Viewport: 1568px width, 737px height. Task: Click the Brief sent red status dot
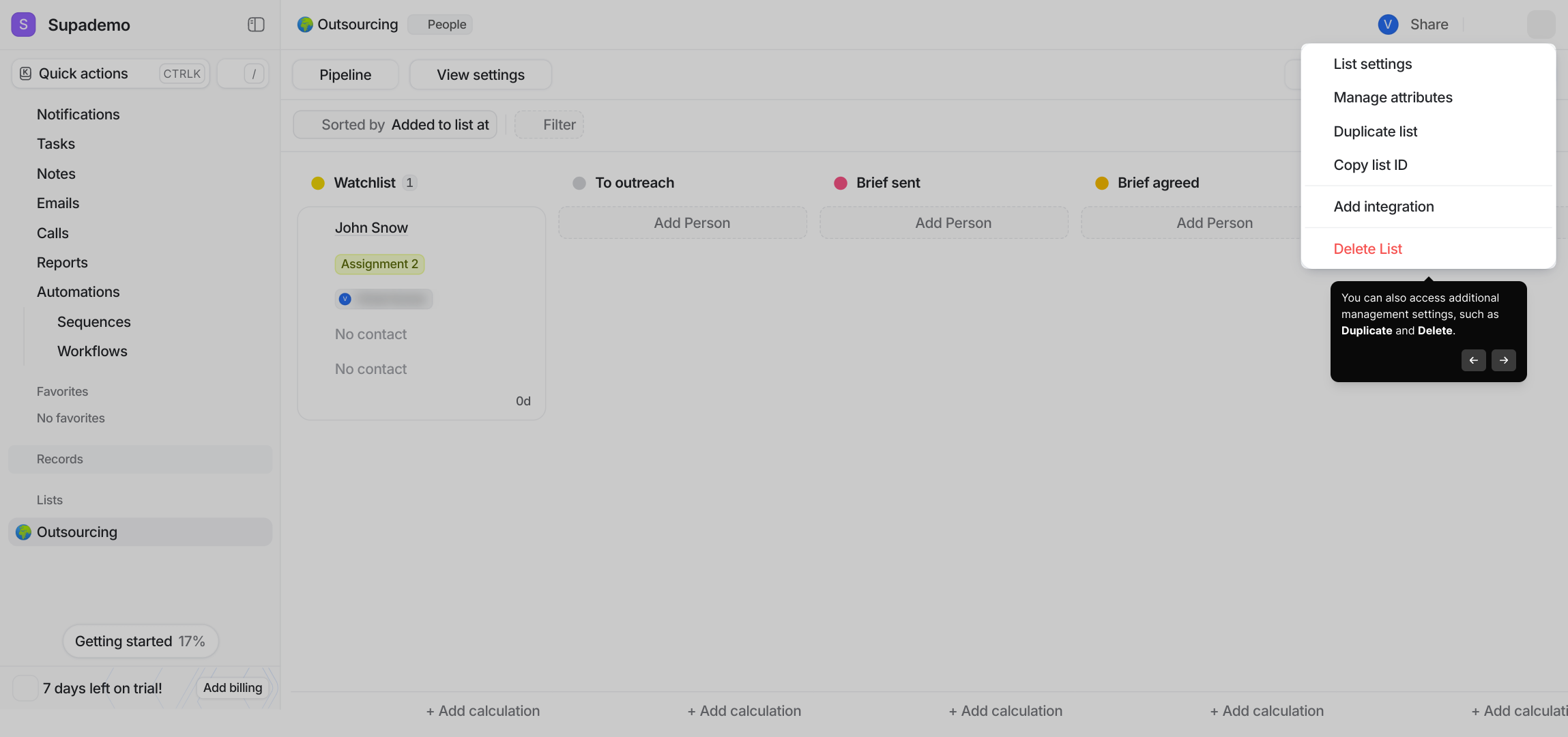[x=841, y=183]
